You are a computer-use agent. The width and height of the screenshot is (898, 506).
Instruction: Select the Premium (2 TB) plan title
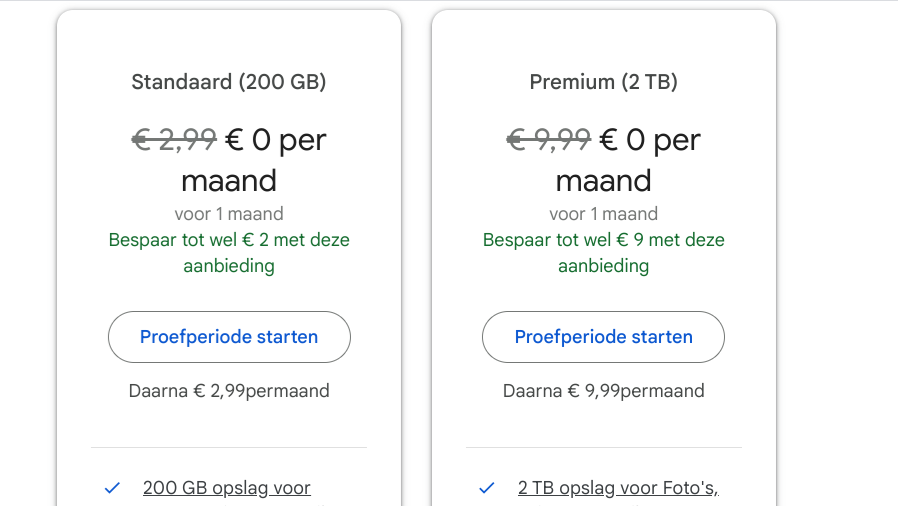(x=603, y=82)
